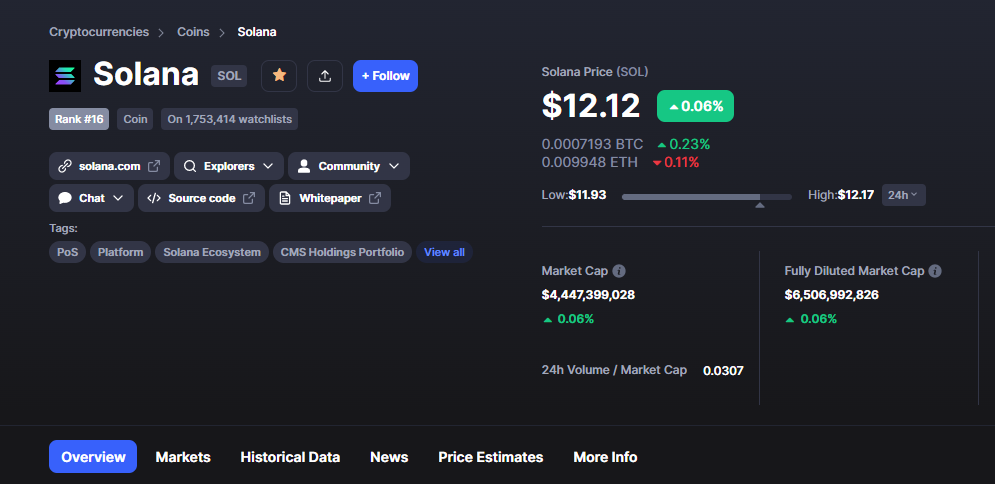Click the Coin type badge

pyautogui.click(x=135, y=119)
